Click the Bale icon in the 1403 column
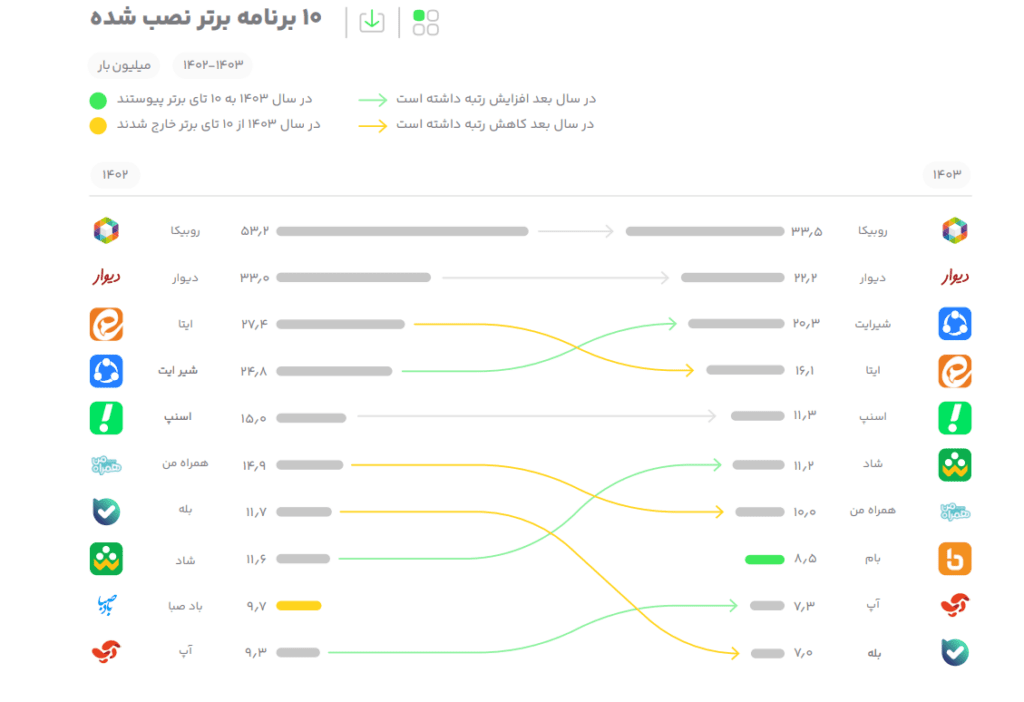 click(x=955, y=653)
